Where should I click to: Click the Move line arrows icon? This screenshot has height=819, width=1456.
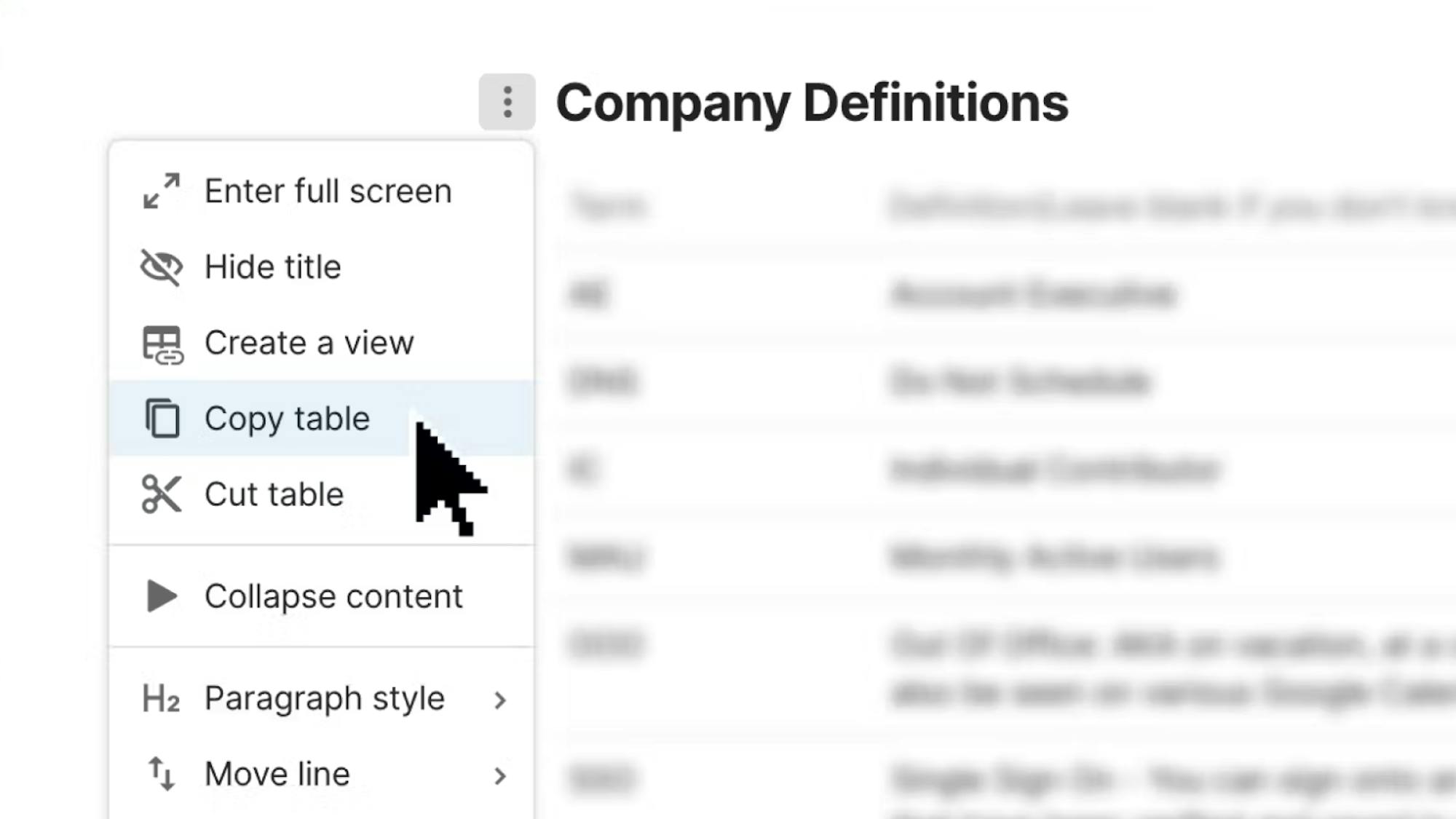161,774
